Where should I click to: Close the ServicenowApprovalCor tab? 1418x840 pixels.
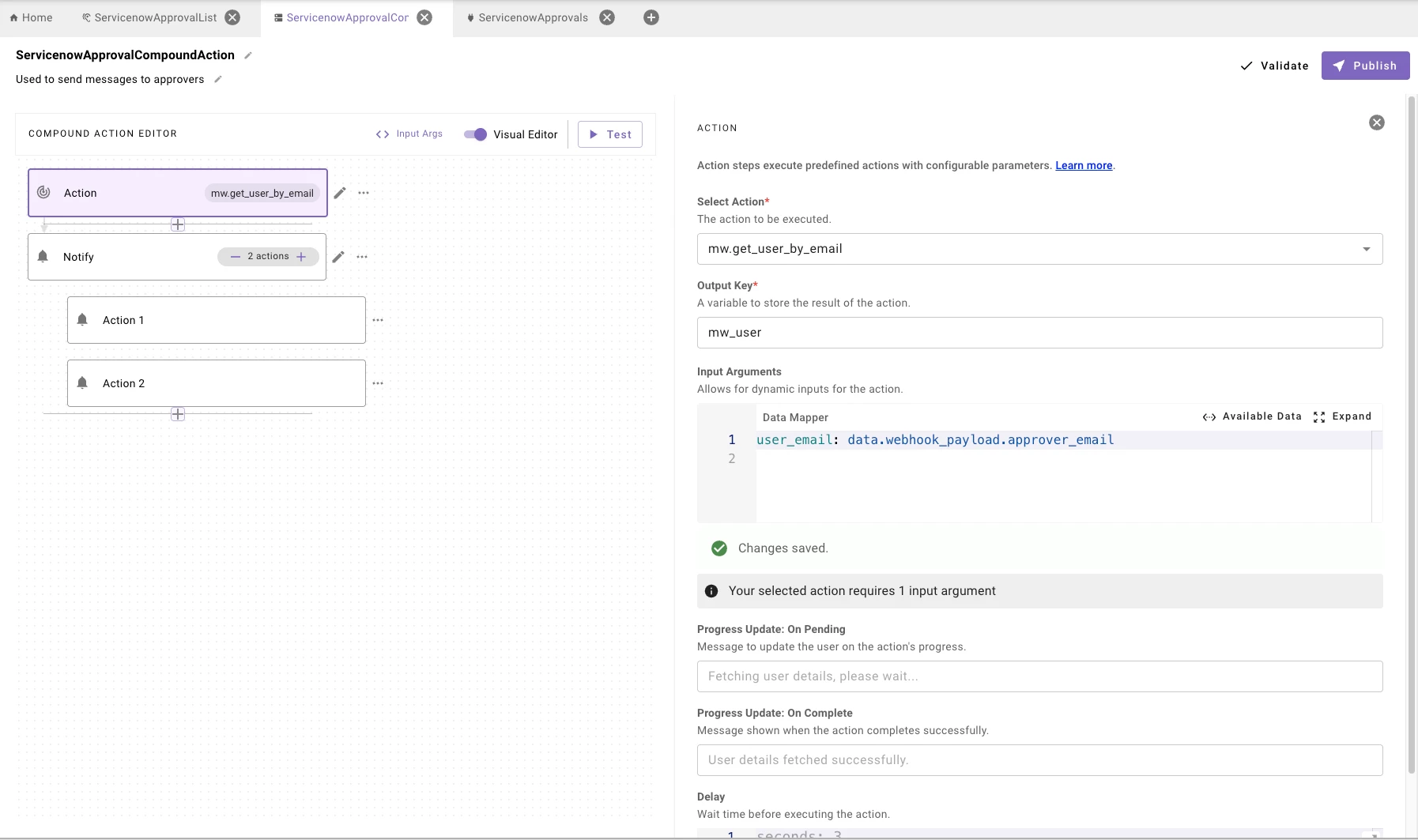424,17
